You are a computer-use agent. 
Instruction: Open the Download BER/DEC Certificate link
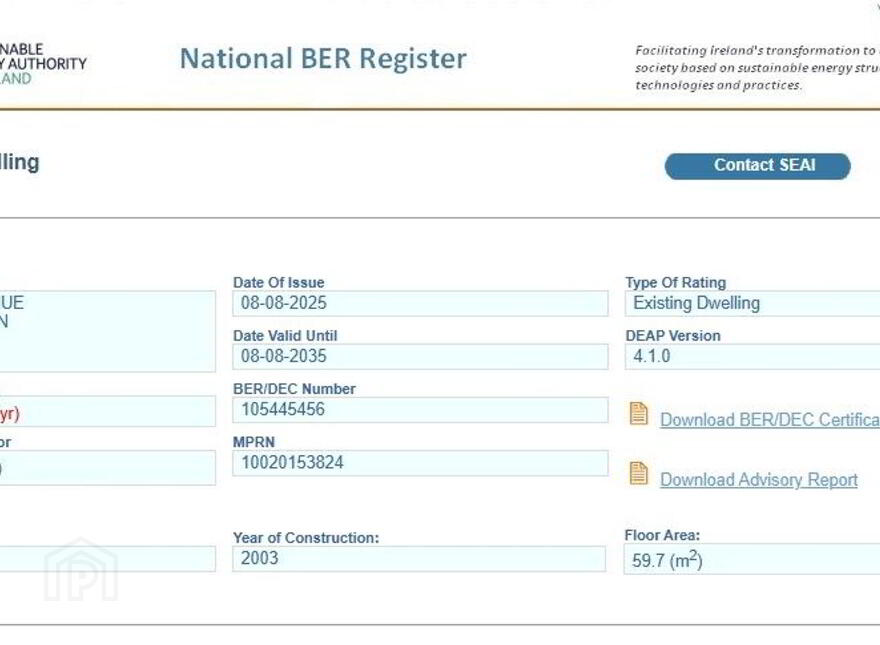click(770, 420)
